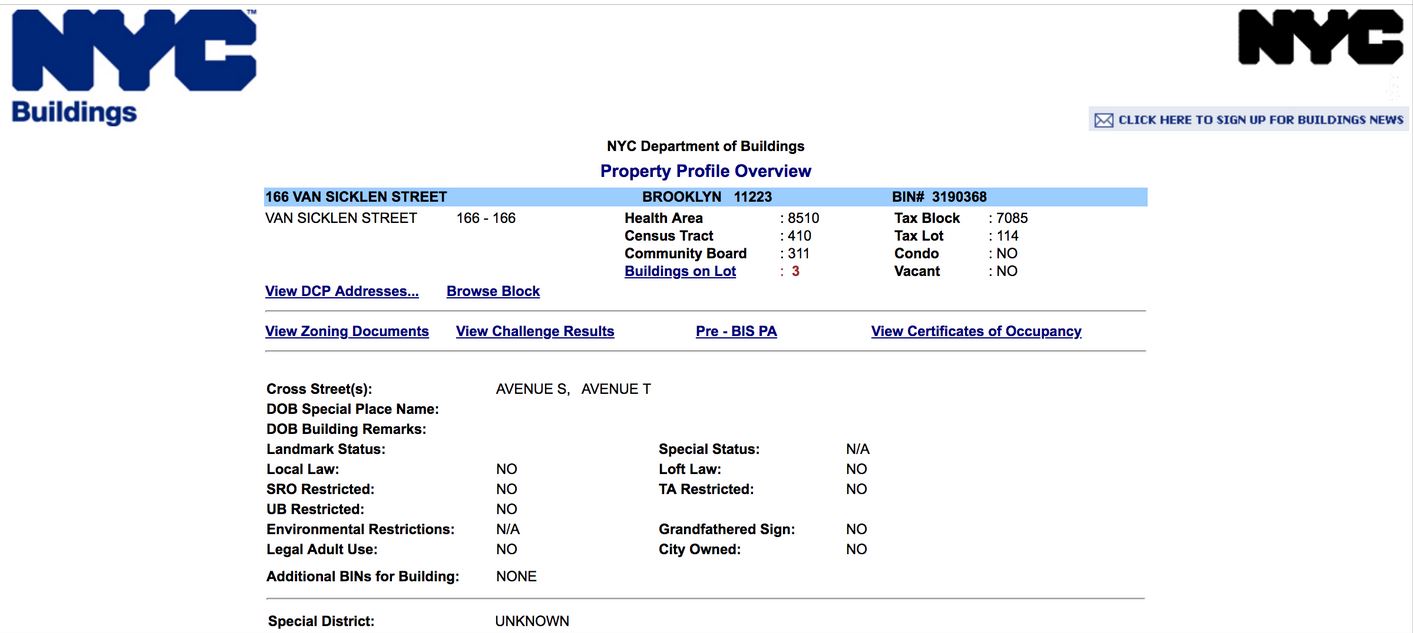The height and width of the screenshot is (633, 1413).
Task: Open the Browse Block link
Action: coord(493,291)
